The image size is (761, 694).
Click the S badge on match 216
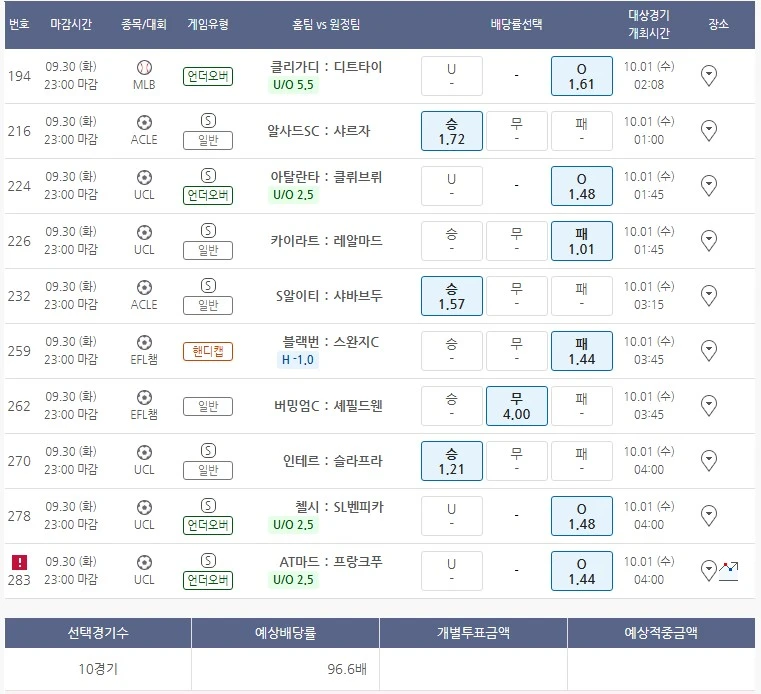(208, 120)
